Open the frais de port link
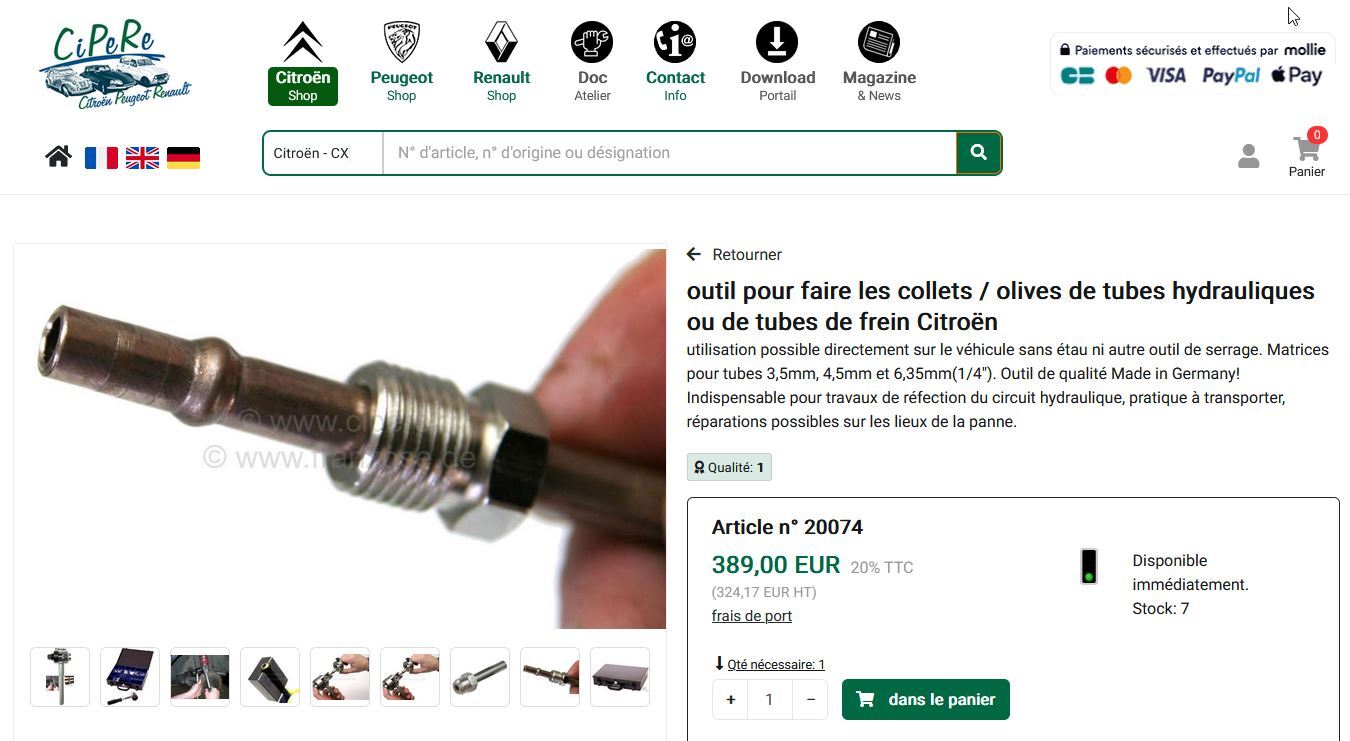 click(x=752, y=616)
